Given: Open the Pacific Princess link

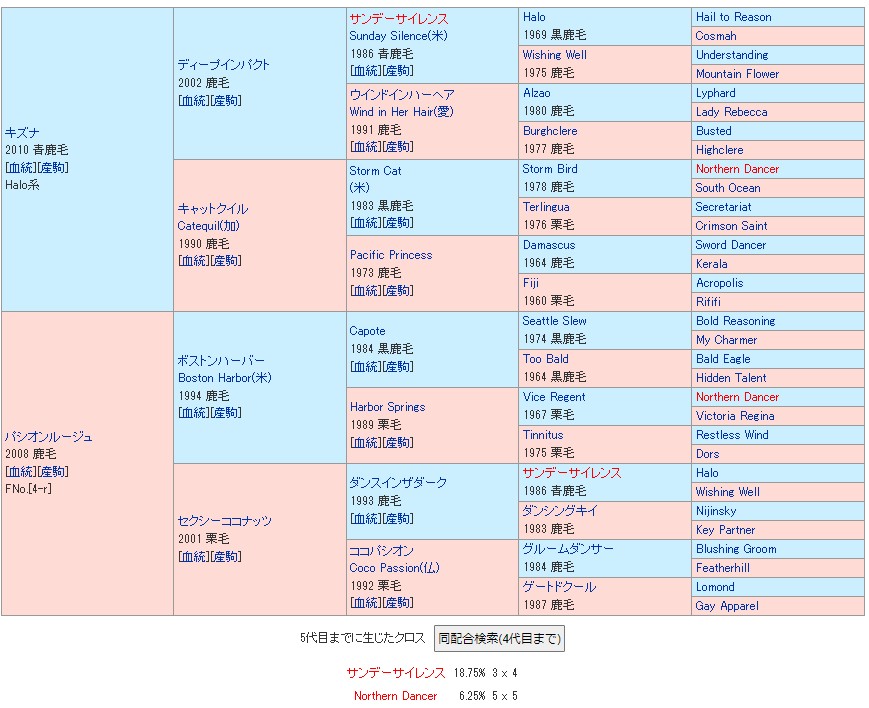Looking at the screenshot, I should point(390,254).
